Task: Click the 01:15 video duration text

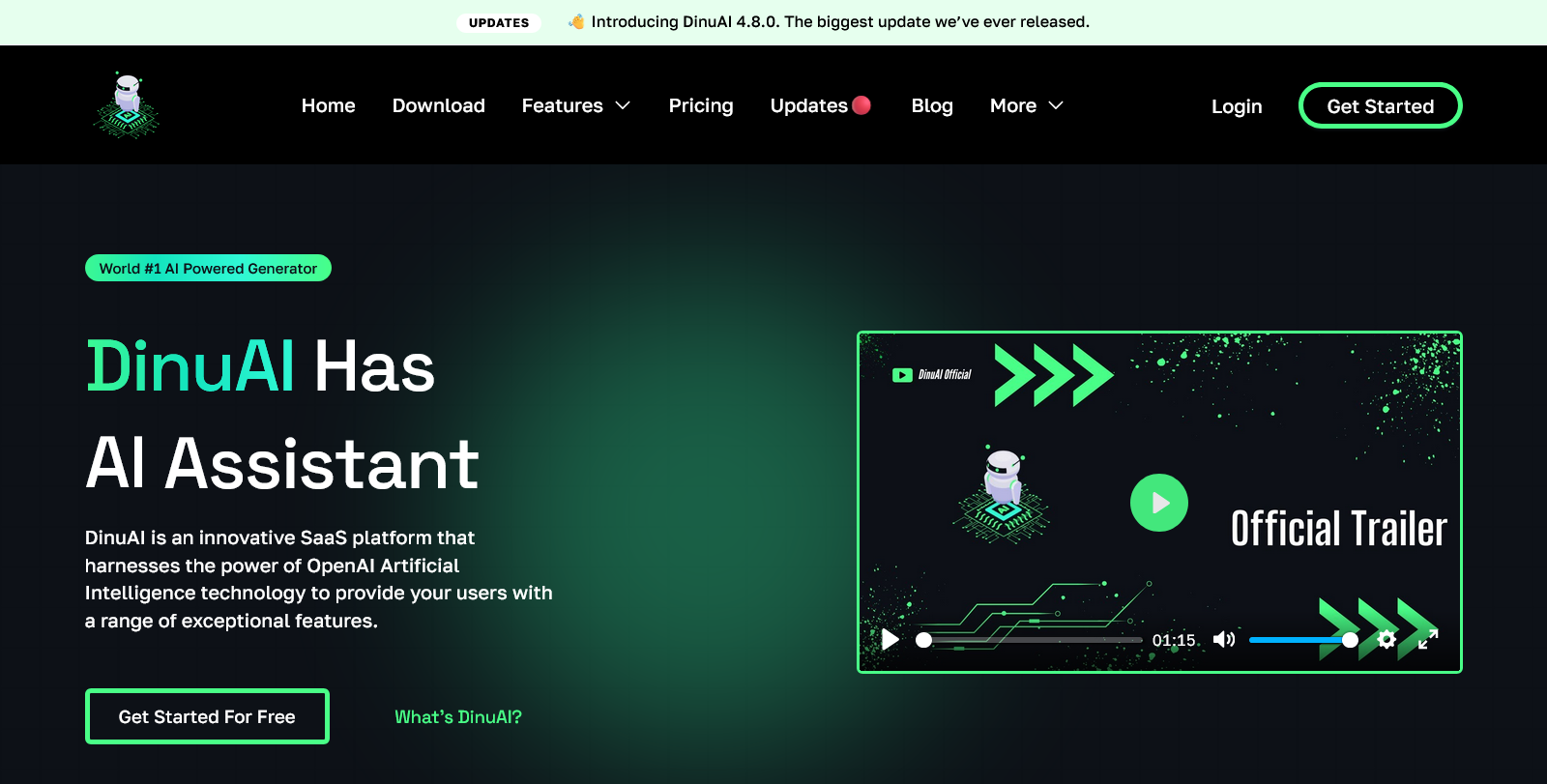Action: 1174,640
